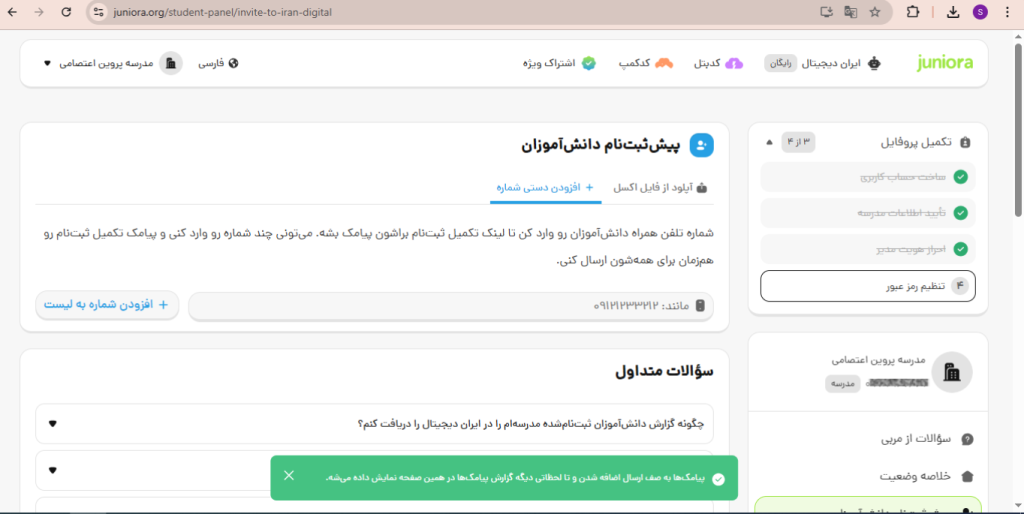This screenshot has width=1024, height=514.
Task: Expand the Parvin Etesami school account dropdown
Action: [47, 63]
